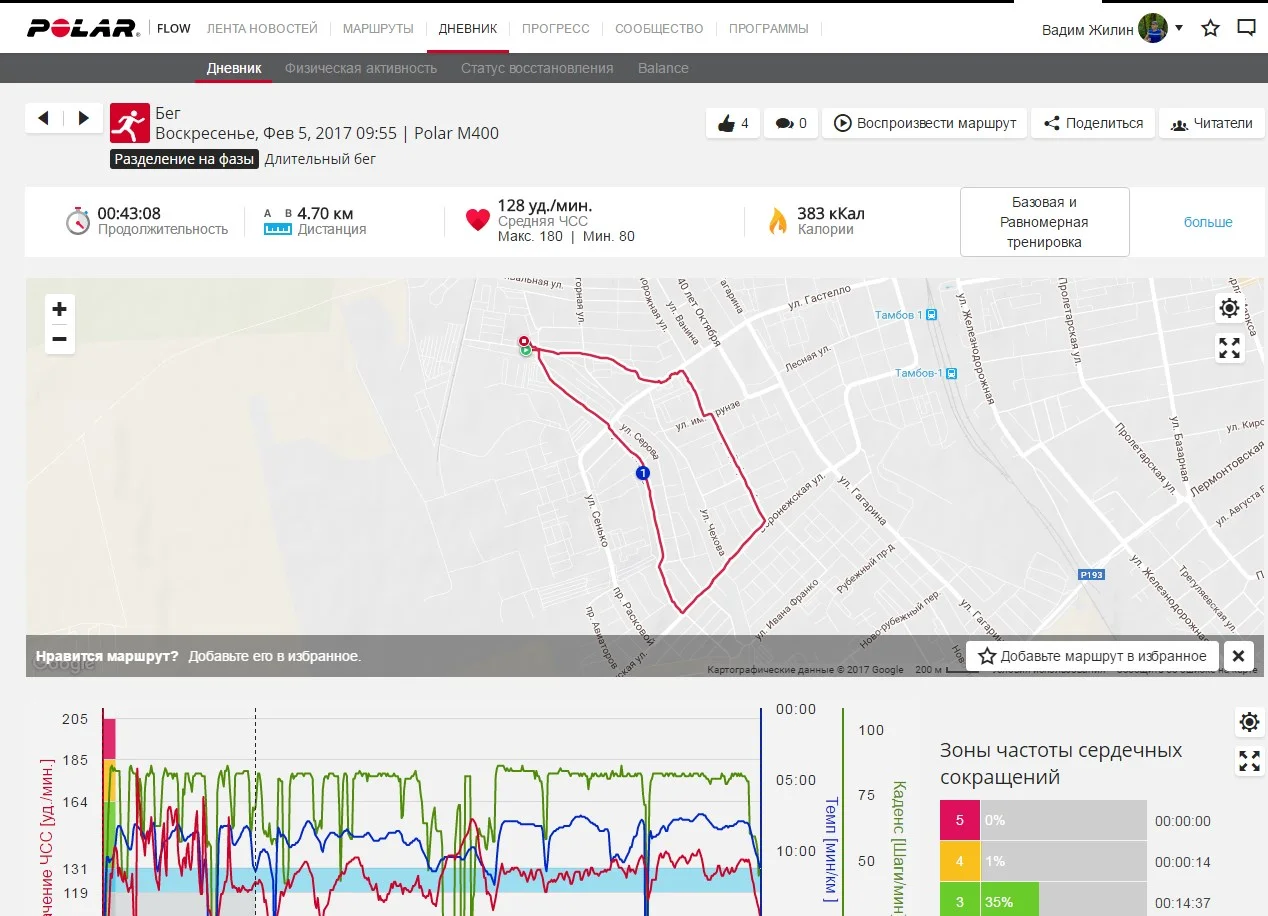Image resolution: width=1268 pixels, height=916 pixels.
Task: Click Воспроизвести маршрут button
Action: point(924,123)
